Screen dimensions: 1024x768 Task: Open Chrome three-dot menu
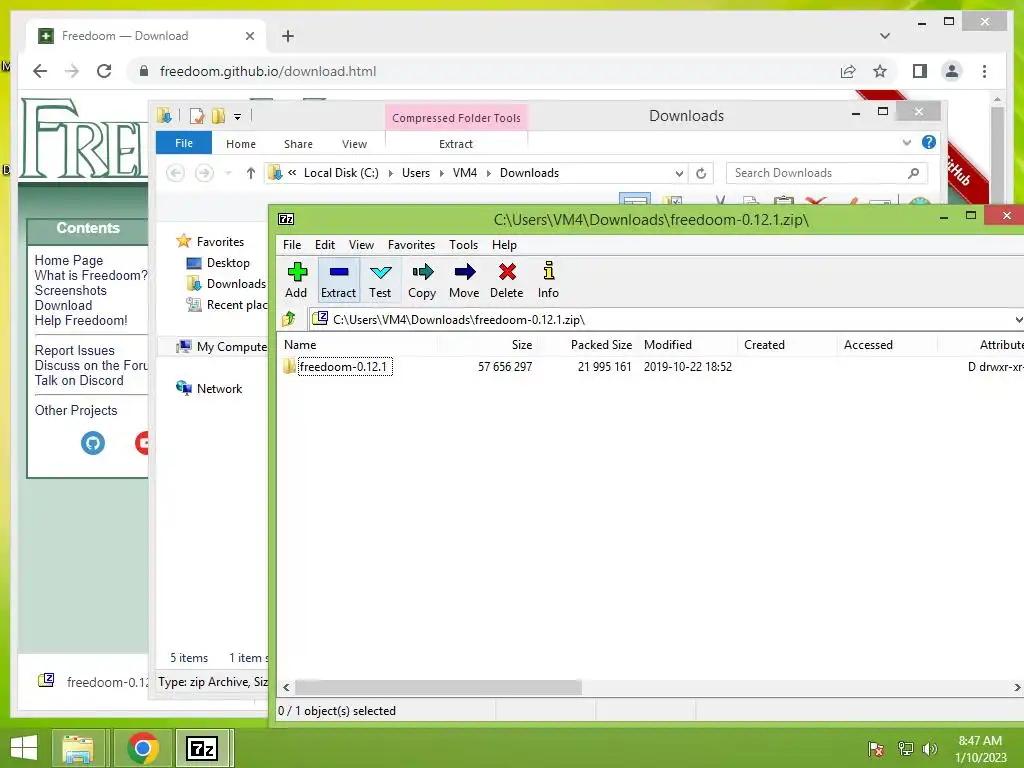coord(985,71)
